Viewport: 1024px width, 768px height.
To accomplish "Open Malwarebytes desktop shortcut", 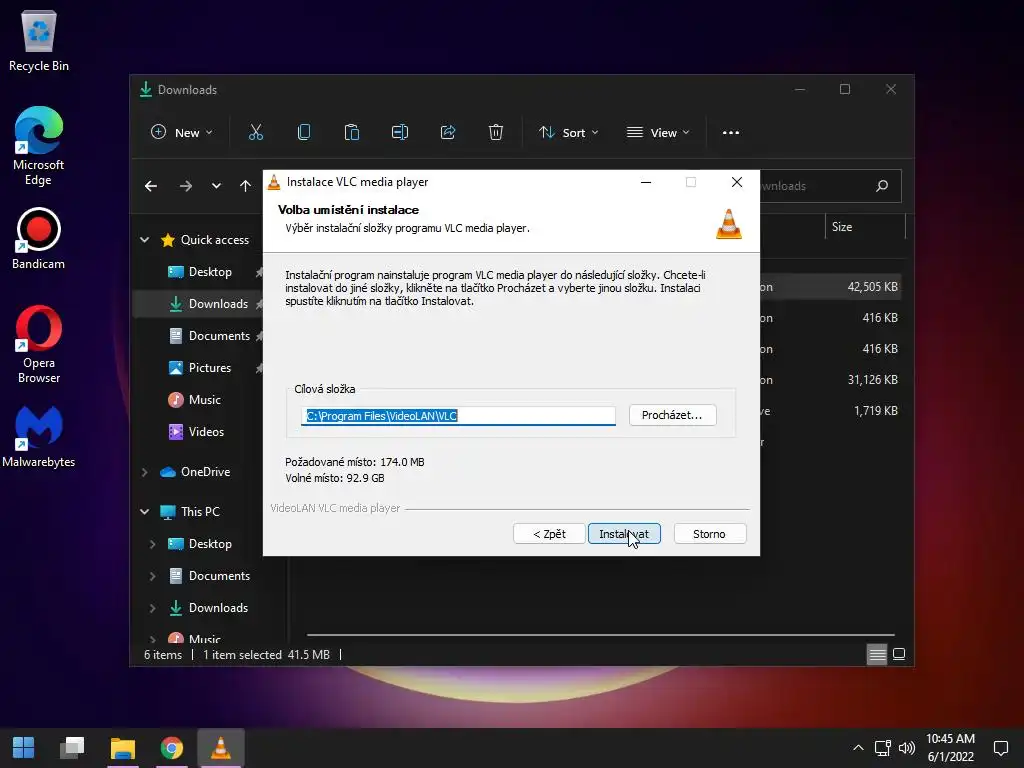I will 39,436.
